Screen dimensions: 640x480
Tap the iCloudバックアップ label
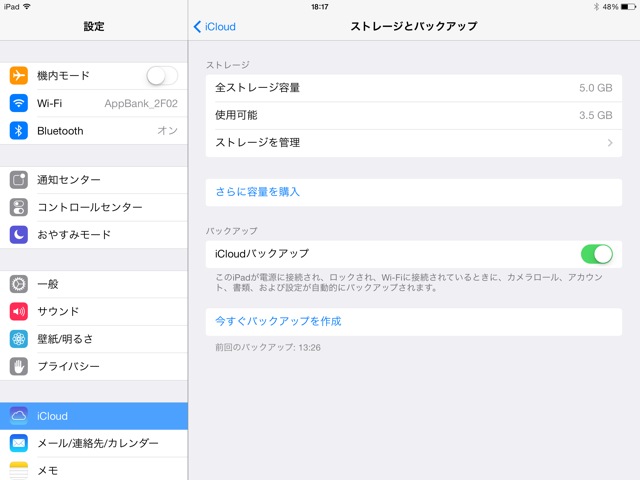pyautogui.click(x=262, y=254)
